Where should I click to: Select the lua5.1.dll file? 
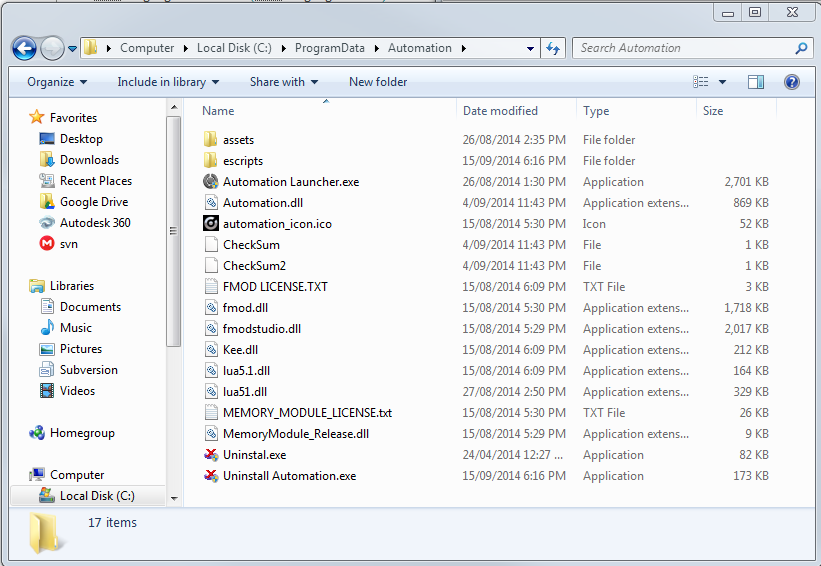[246, 371]
